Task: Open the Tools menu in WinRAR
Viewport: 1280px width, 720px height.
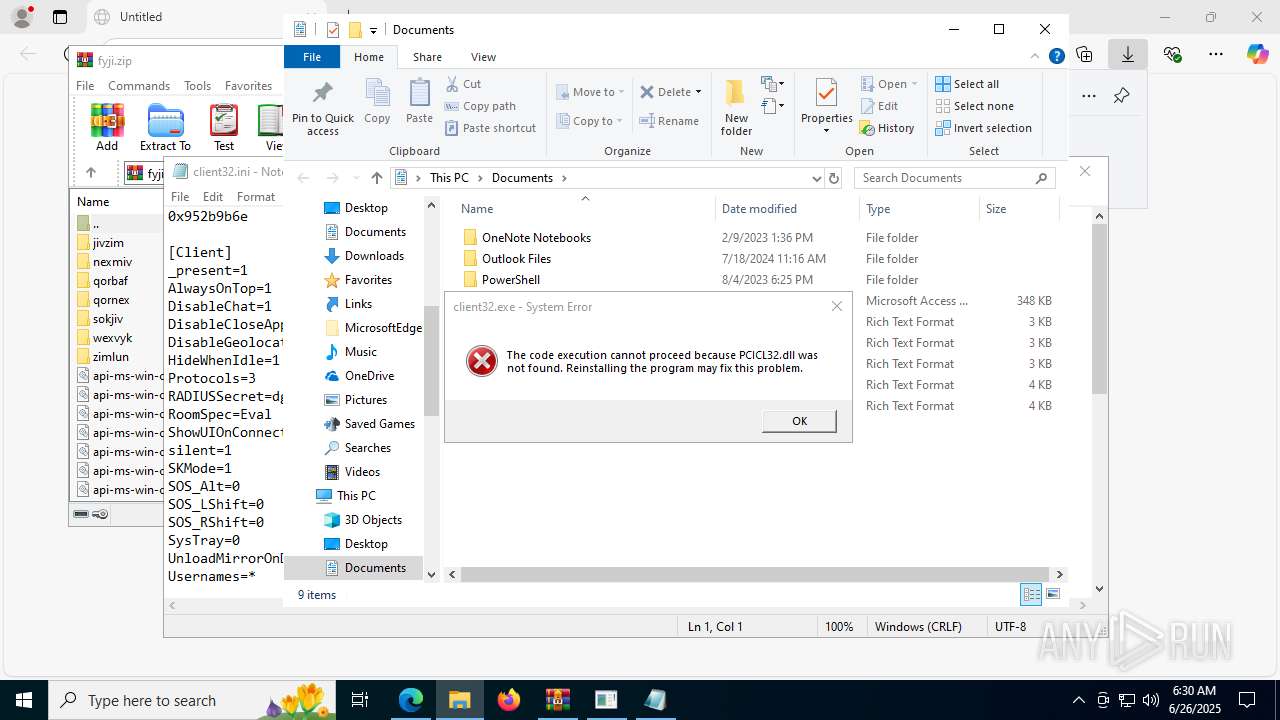Action: coord(197,86)
